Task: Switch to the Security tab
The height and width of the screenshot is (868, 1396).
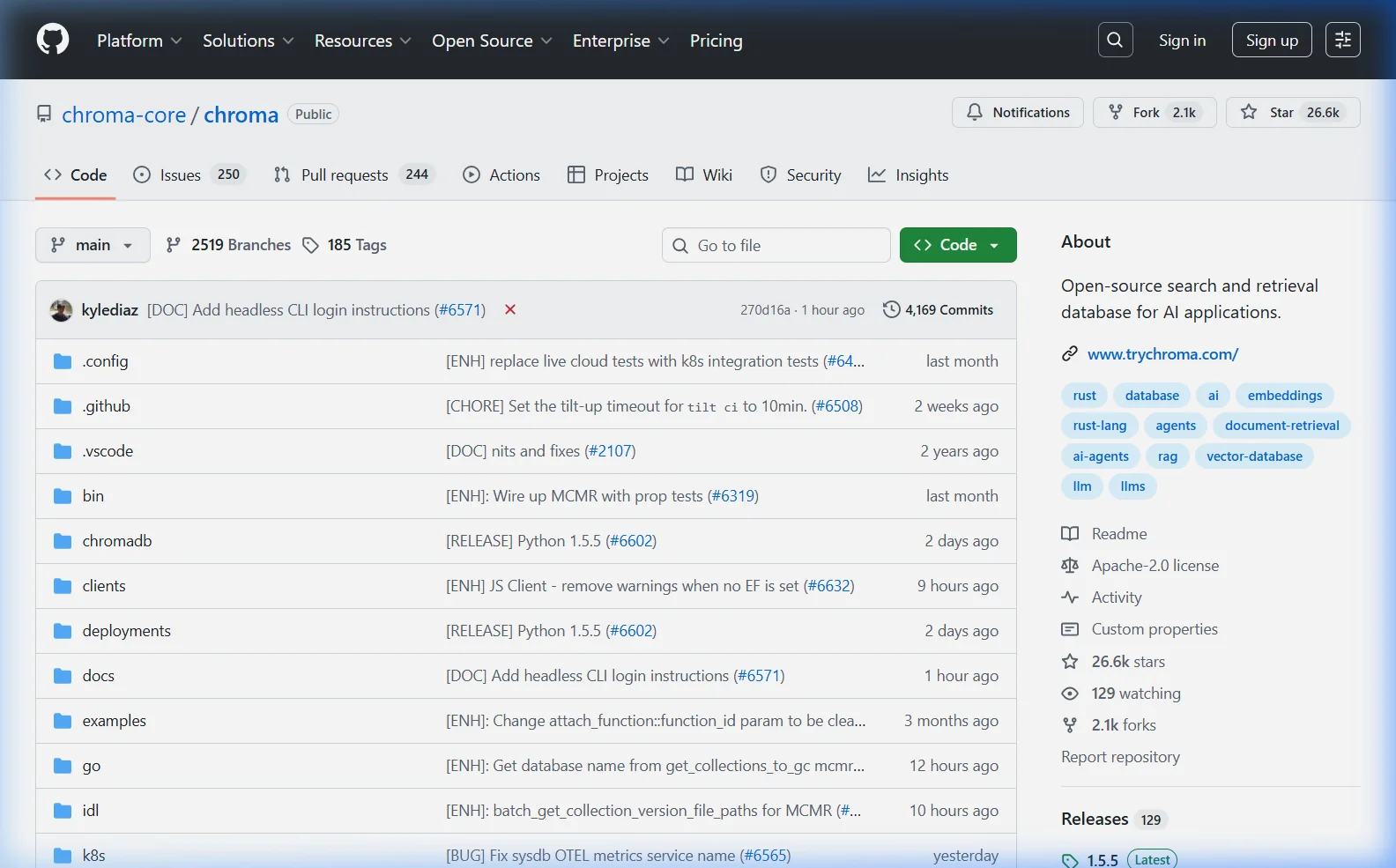Action: pyautogui.click(x=800, y=174)
